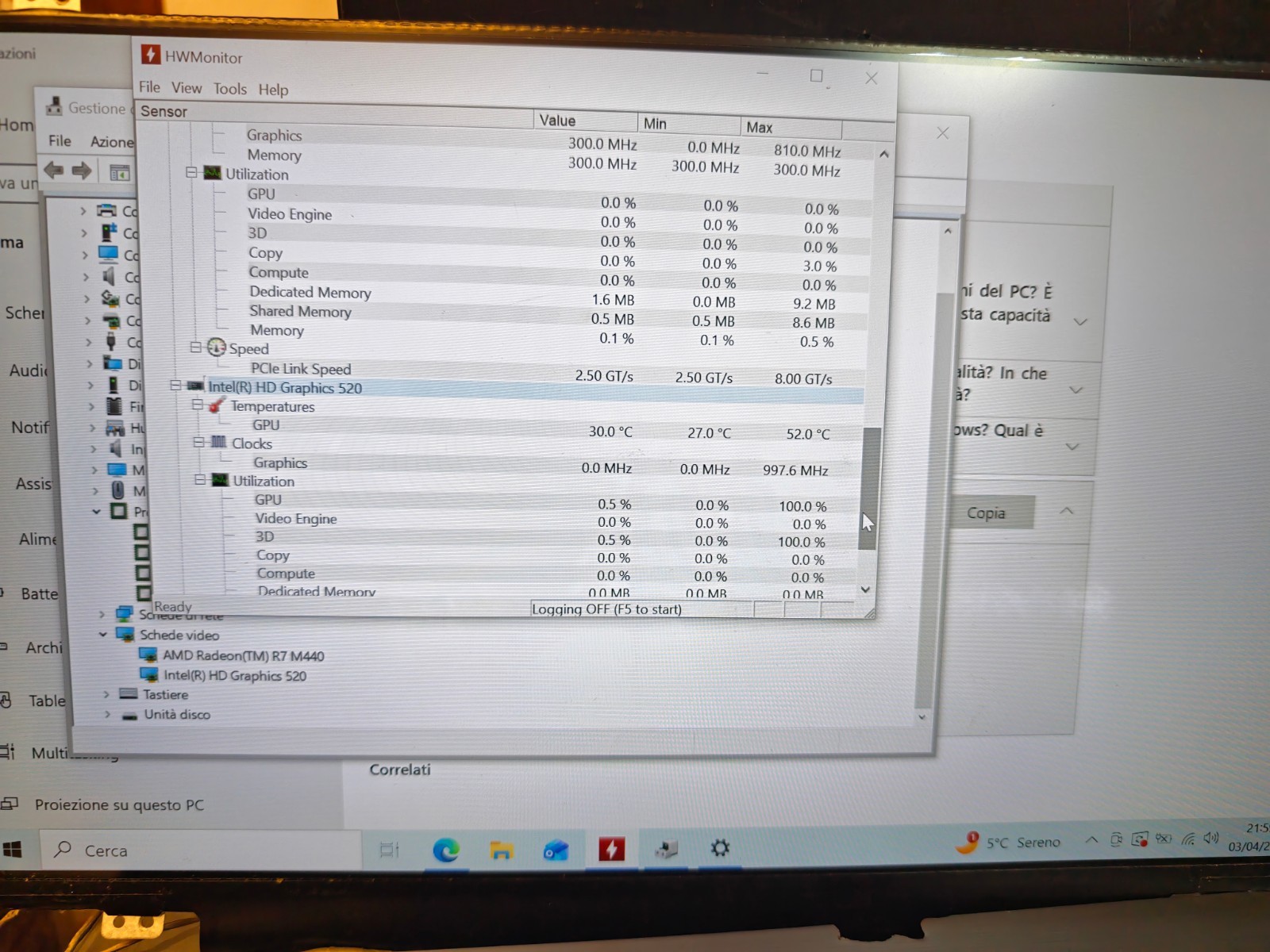Screen dimensions: 1270x952
Task: Open Task View icon on taskbar
Action: [390, 850]
